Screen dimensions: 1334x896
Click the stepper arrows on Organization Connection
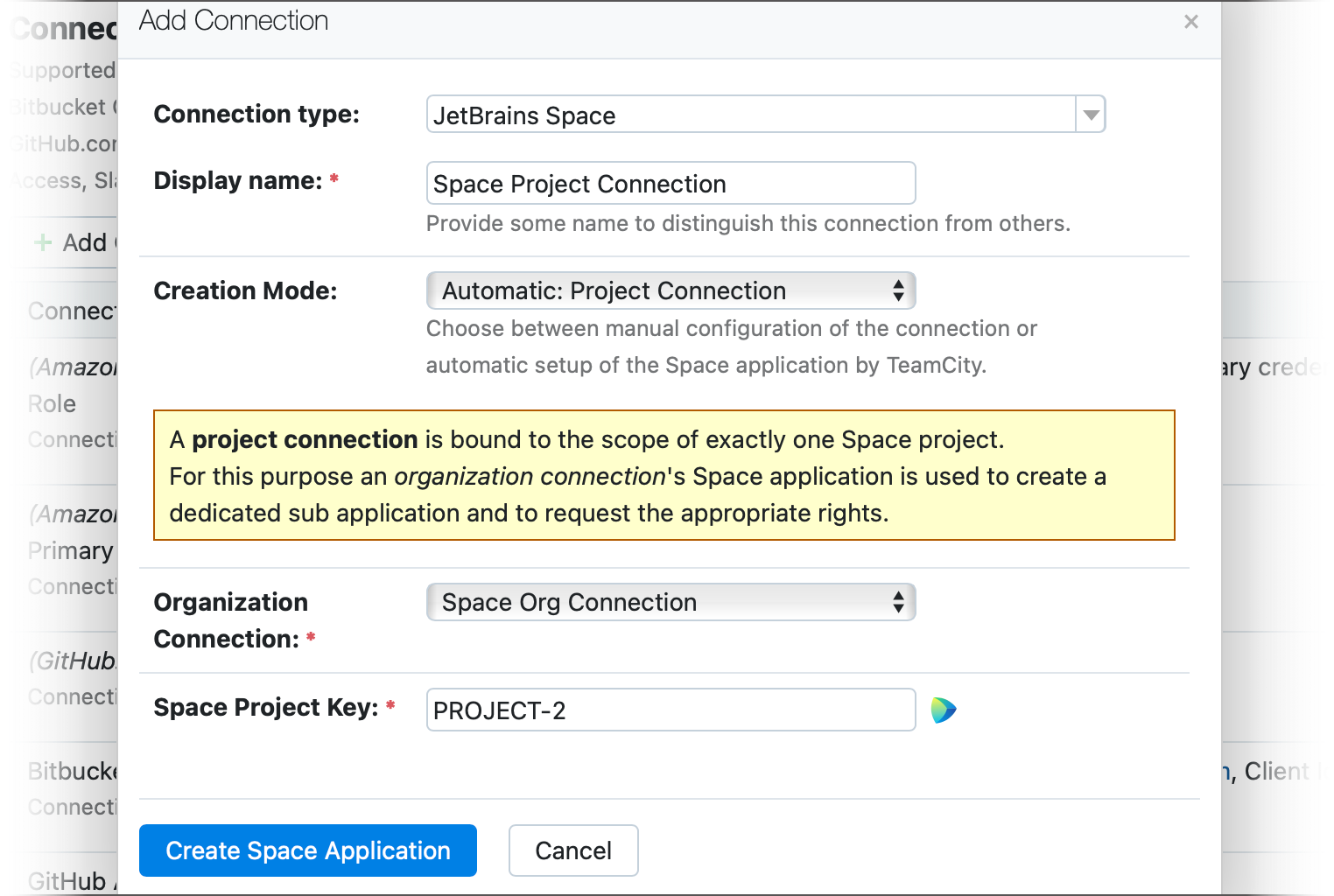[x=899, y=602]
